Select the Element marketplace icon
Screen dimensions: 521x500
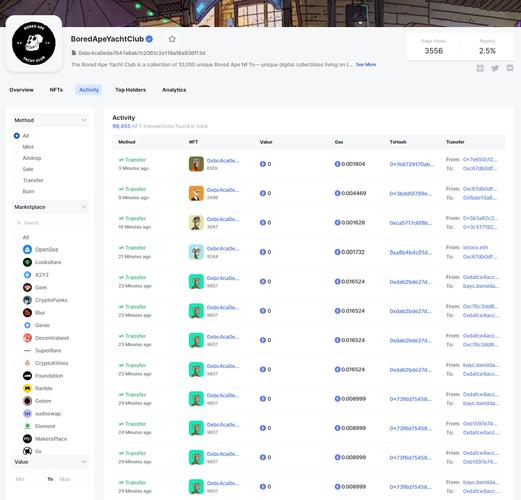pyautogui.click(x=27, y=426)
